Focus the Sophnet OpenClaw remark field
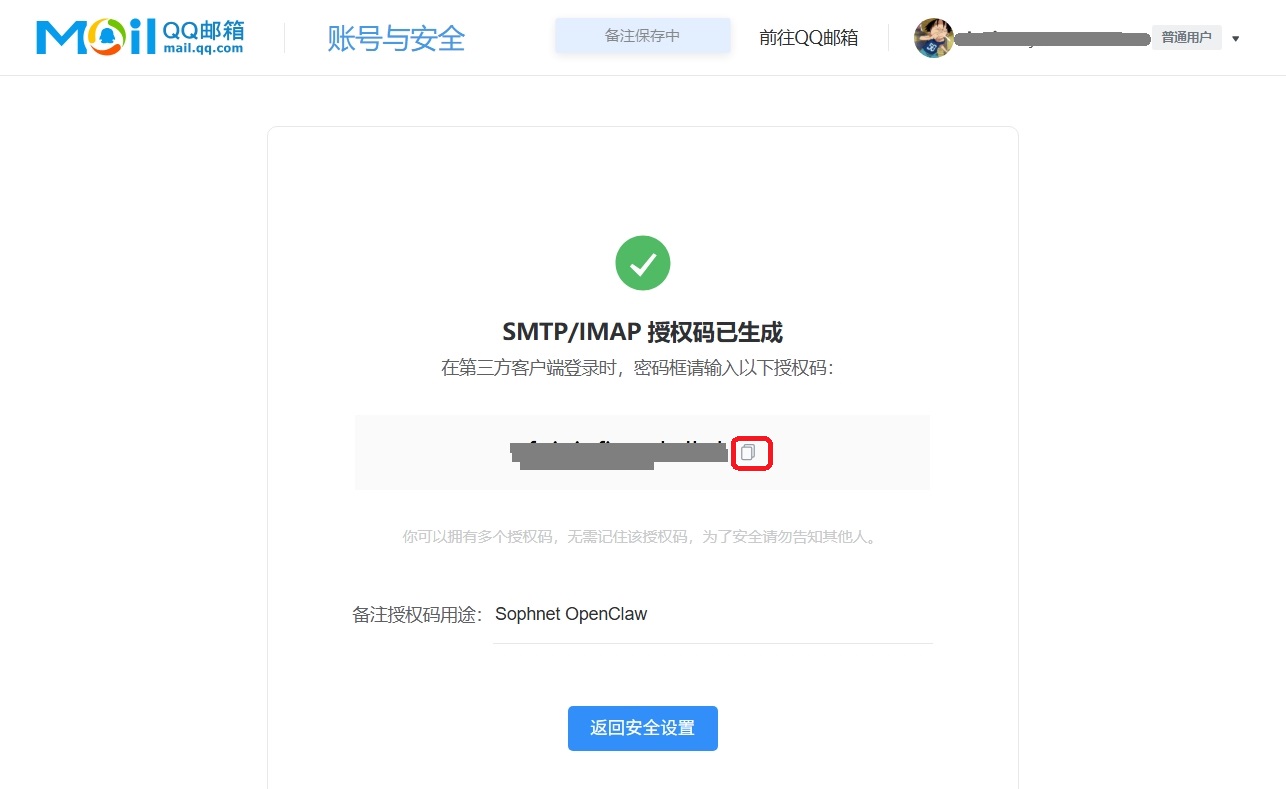Viewport: 1286px width, 789px height. coord(713,614)
